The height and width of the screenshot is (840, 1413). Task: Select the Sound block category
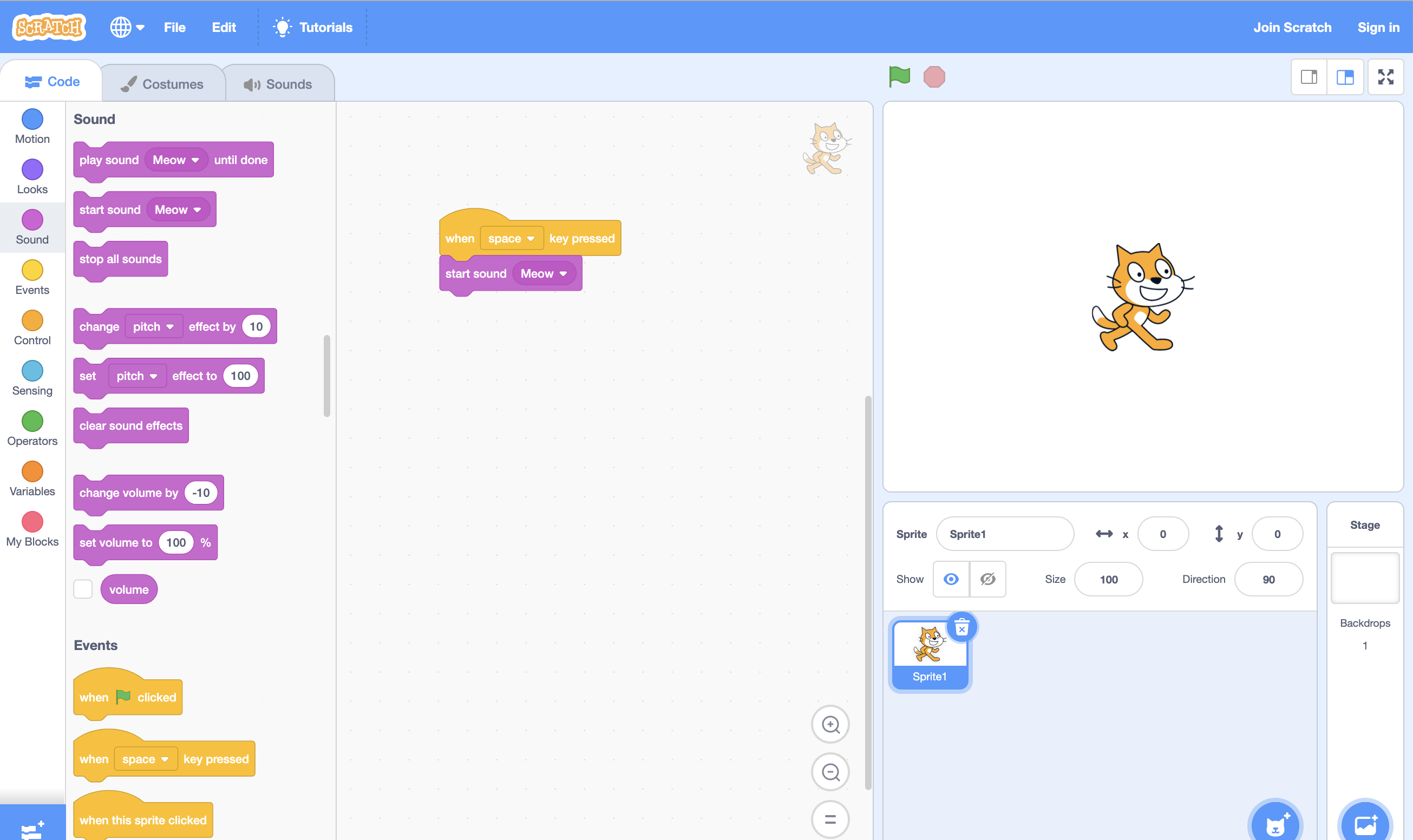tap(32, 227)
